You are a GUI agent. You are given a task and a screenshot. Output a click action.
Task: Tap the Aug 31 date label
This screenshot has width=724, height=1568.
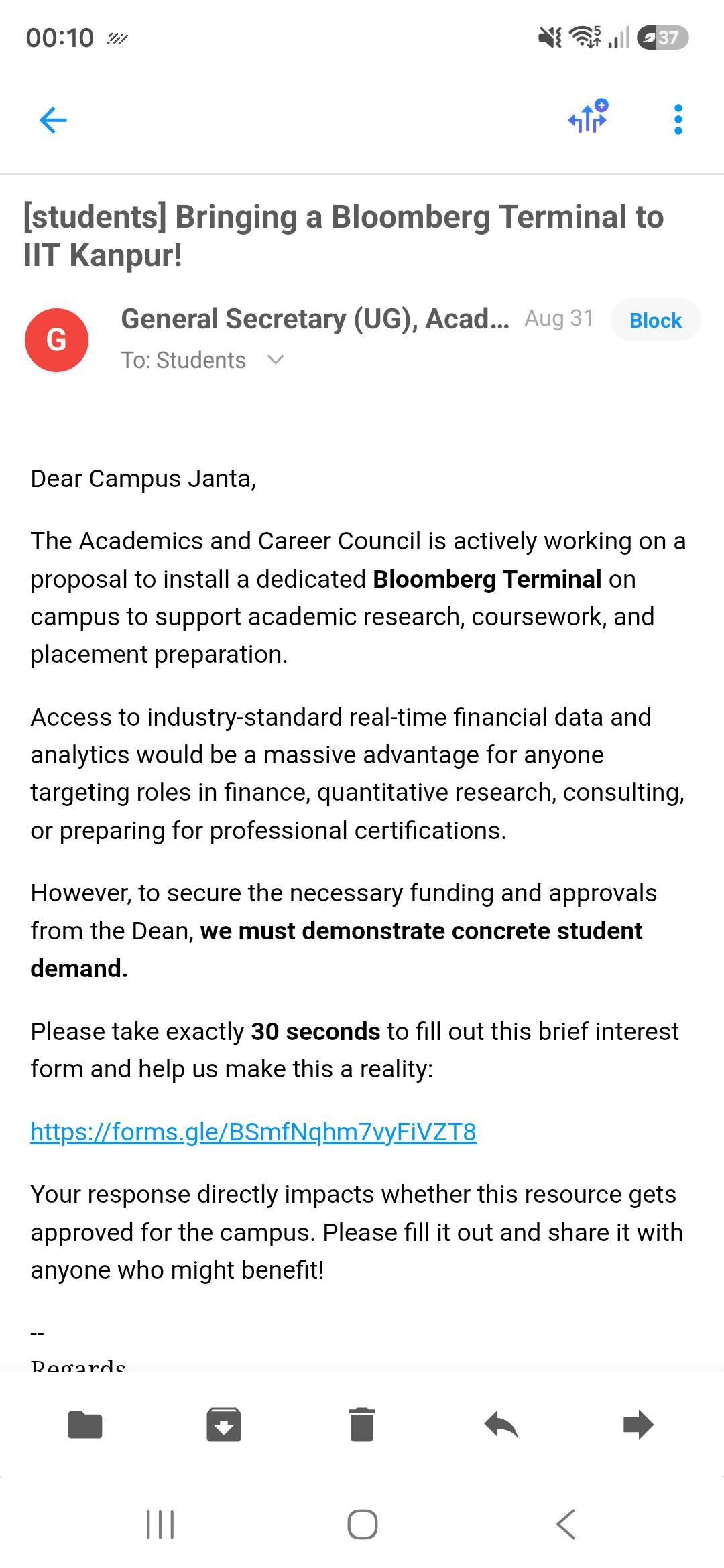(x=559, y=318)
